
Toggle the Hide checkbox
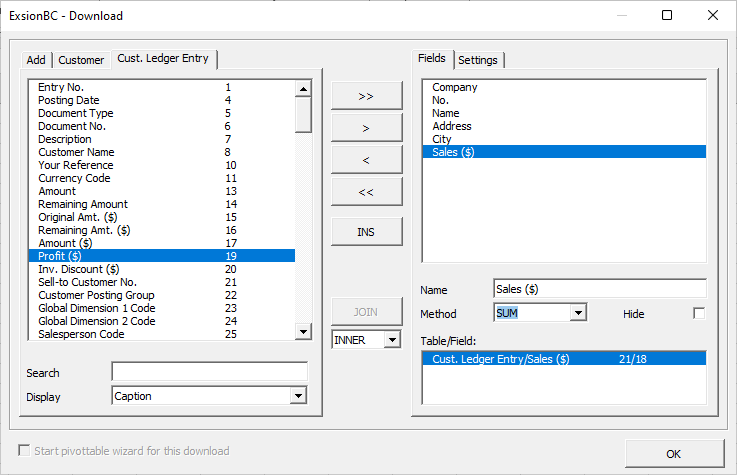tap(699, 313)
